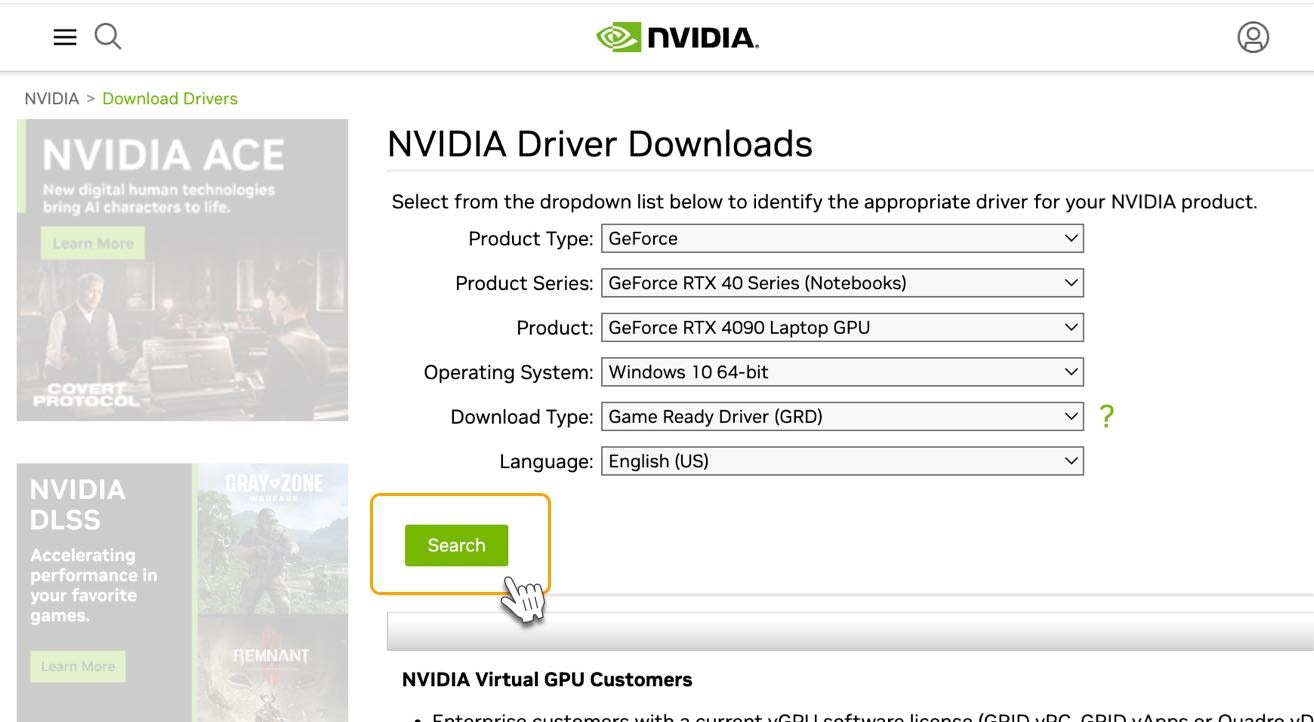Open the Remnant game thumbnail

coord(273,668)
